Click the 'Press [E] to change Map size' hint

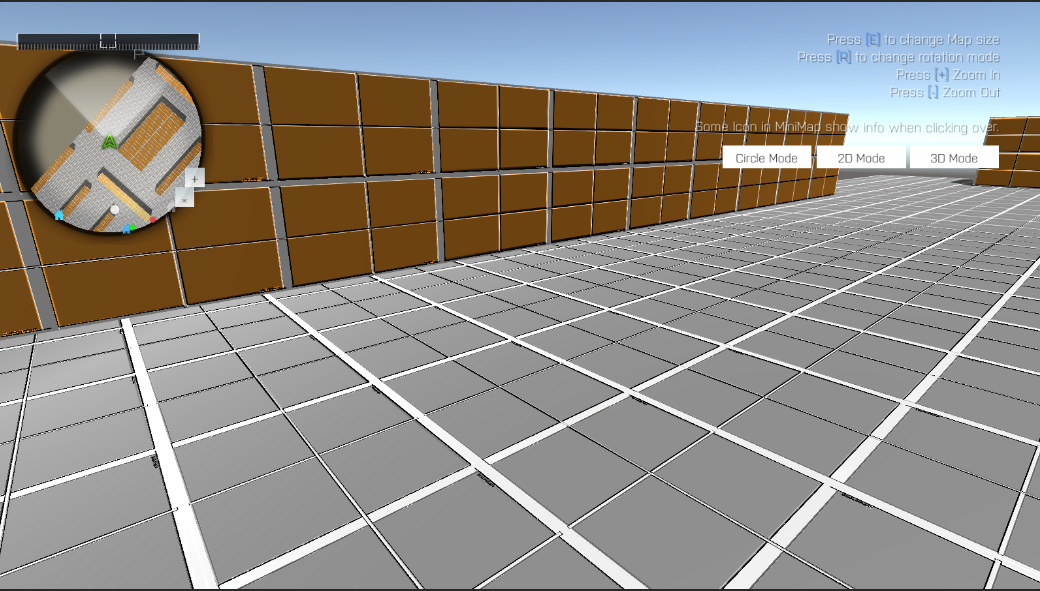point(913,39)
